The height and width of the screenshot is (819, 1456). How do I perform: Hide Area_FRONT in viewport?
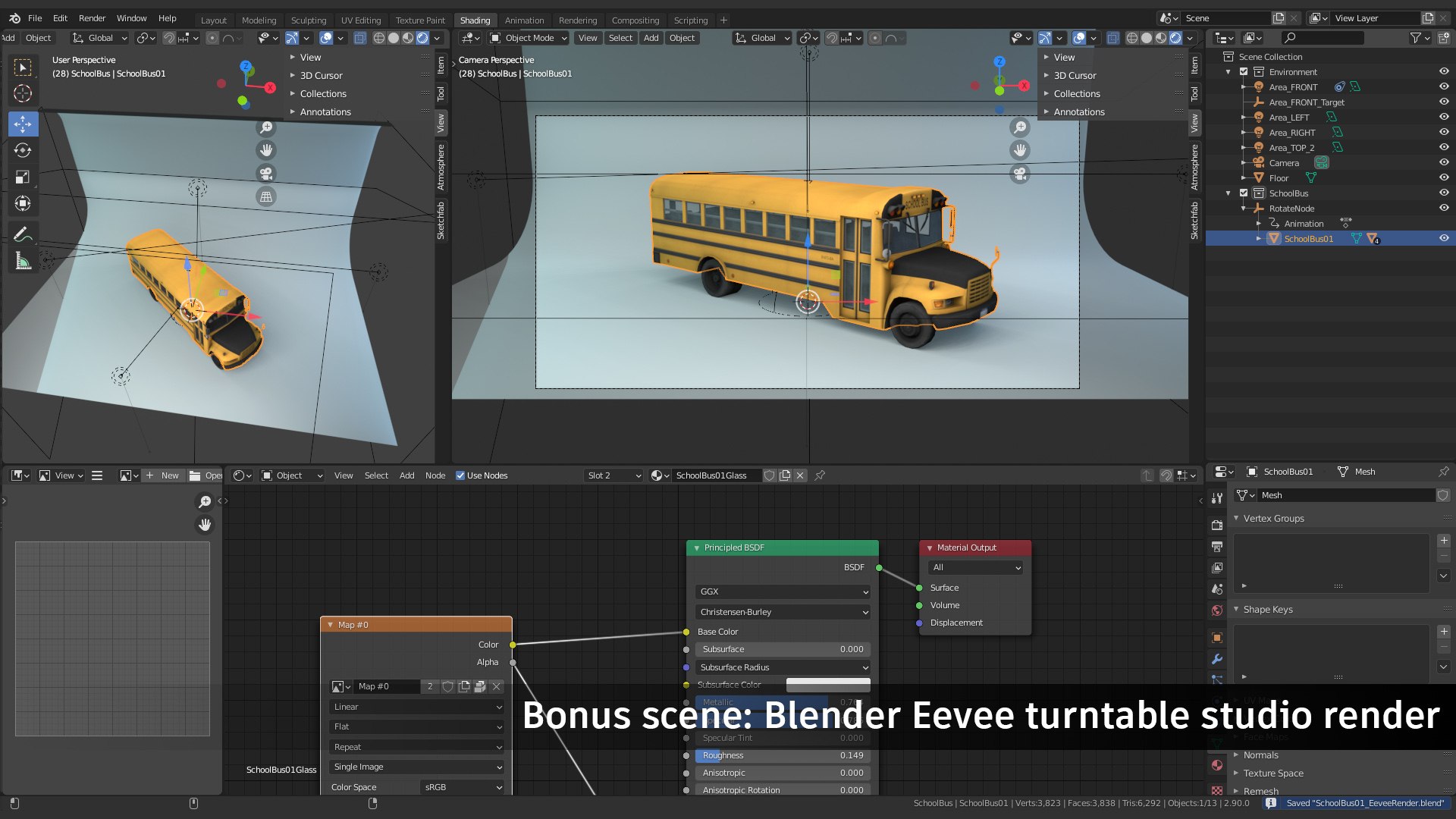pyautogui.click(x=1444, y=86)
